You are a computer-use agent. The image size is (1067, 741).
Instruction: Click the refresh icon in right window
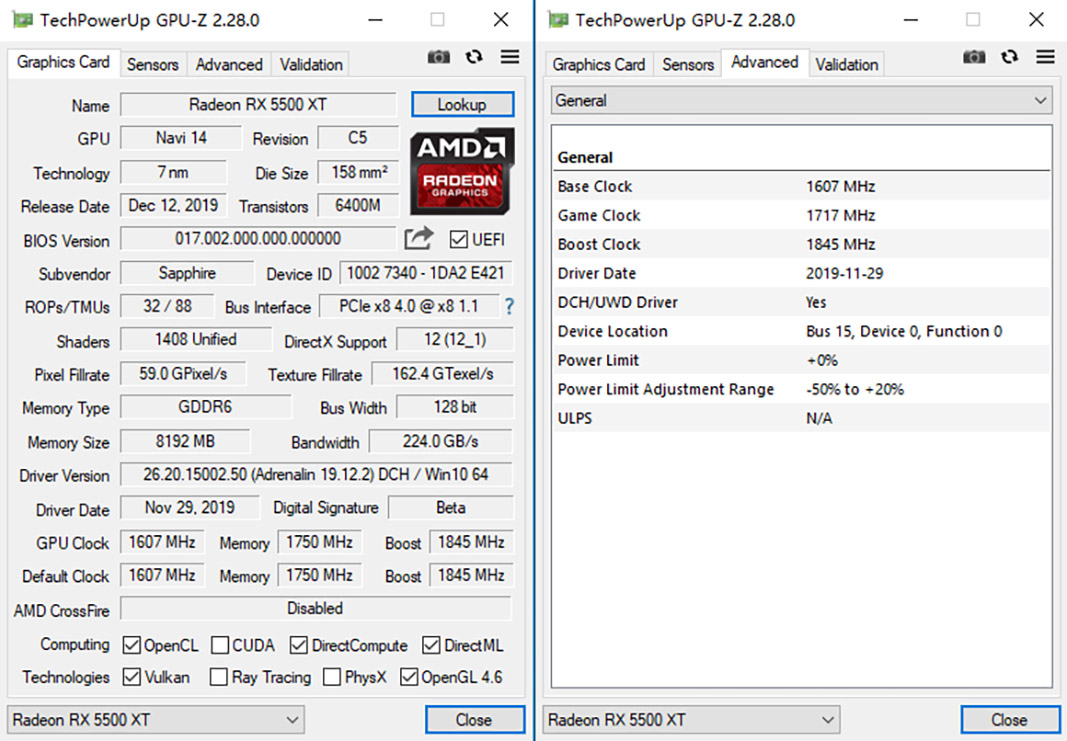(x=1009, y=57)
